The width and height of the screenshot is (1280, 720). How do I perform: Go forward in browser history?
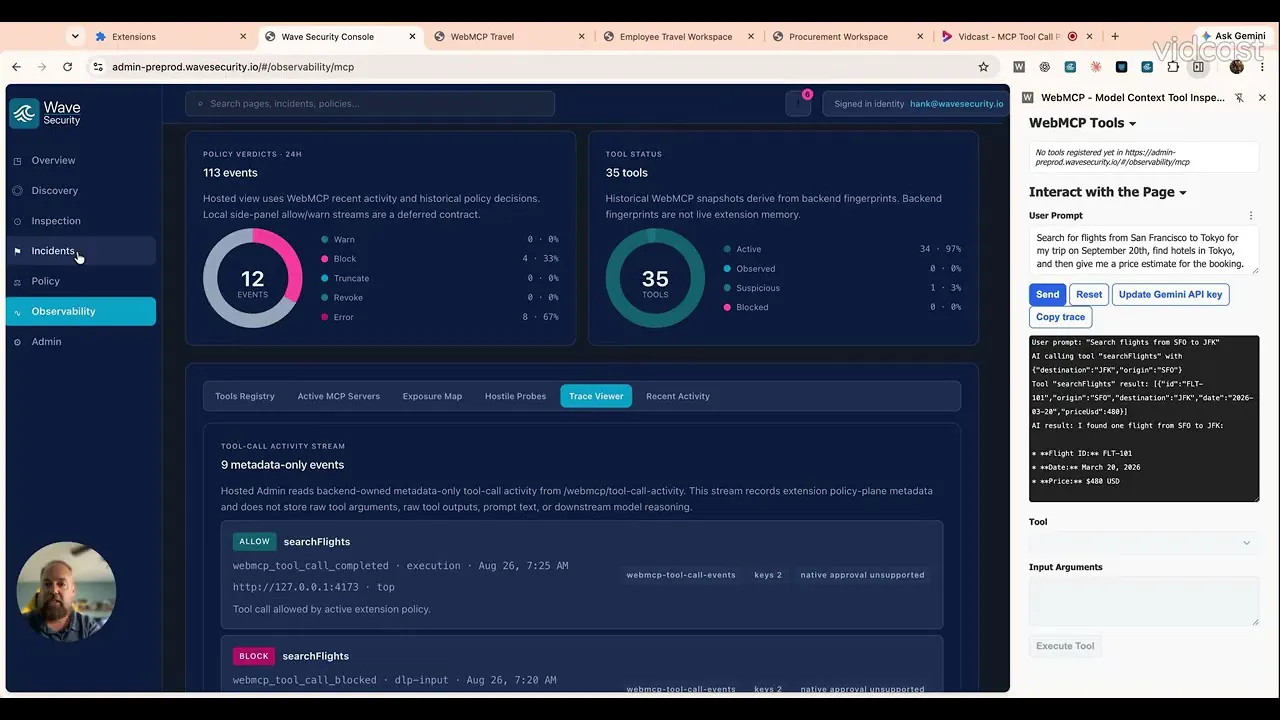tap(41, 67)
